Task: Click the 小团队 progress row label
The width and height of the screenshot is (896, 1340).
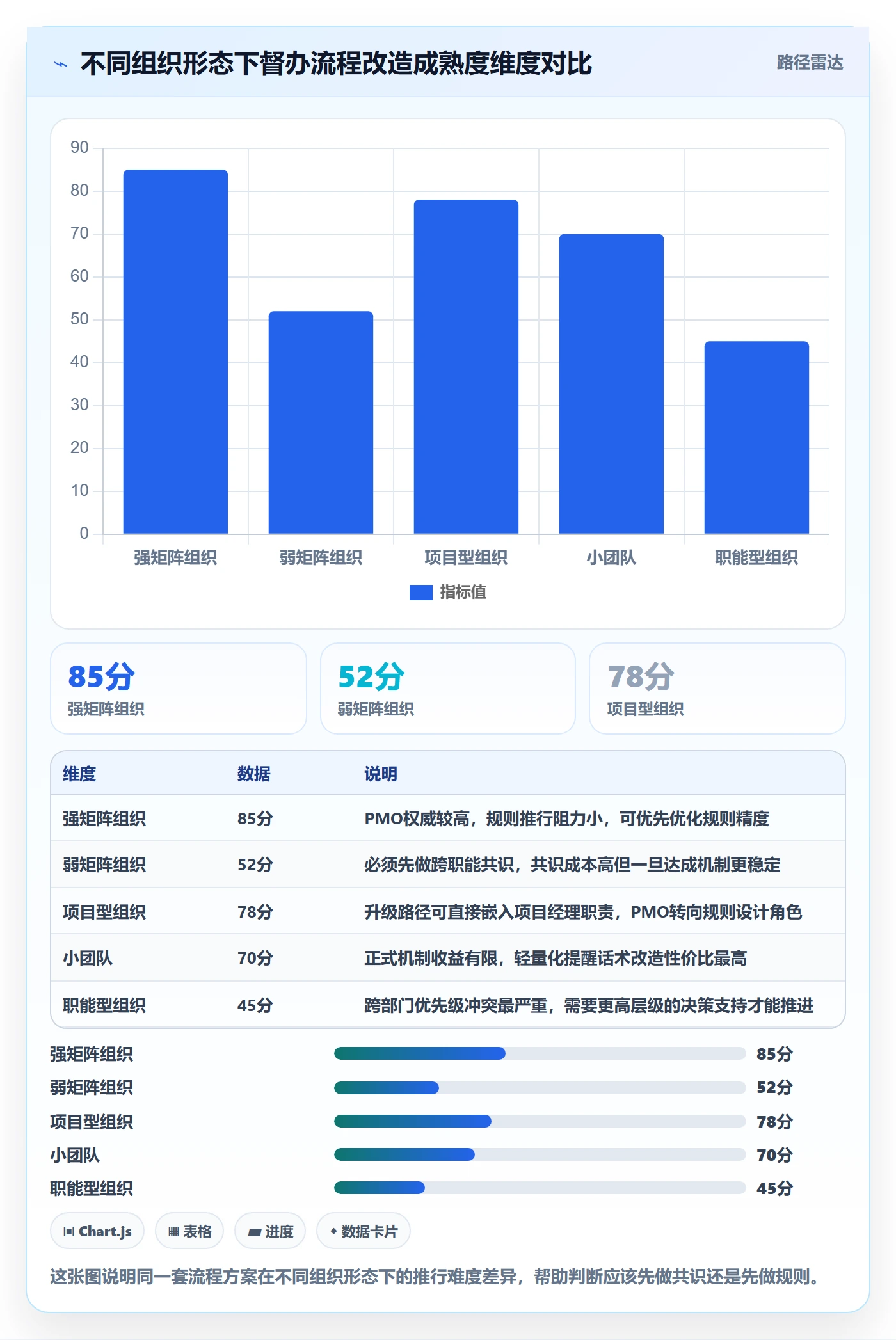Action: 75,1155
